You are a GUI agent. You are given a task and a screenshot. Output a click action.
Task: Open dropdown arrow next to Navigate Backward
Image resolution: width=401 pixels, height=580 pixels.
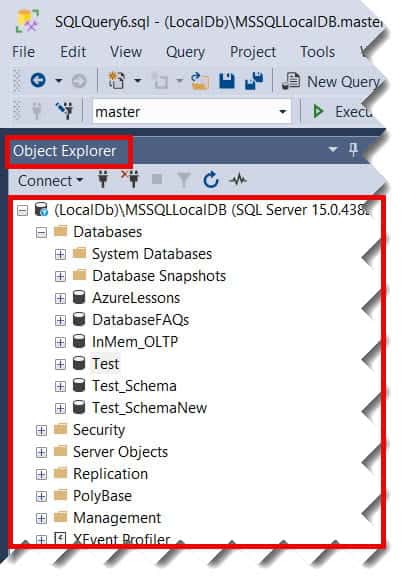(x=59, y=80)
